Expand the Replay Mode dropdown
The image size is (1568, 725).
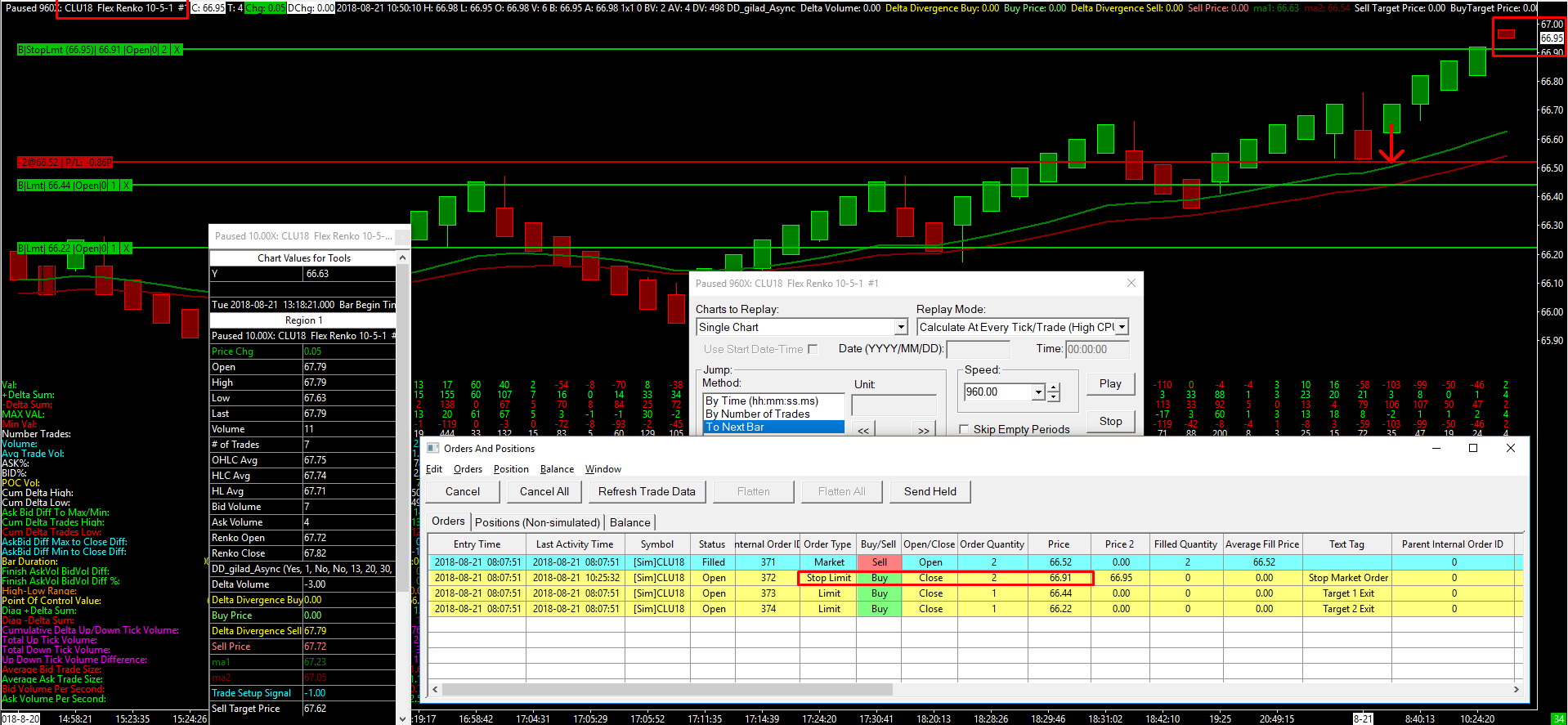point(1122,327)
